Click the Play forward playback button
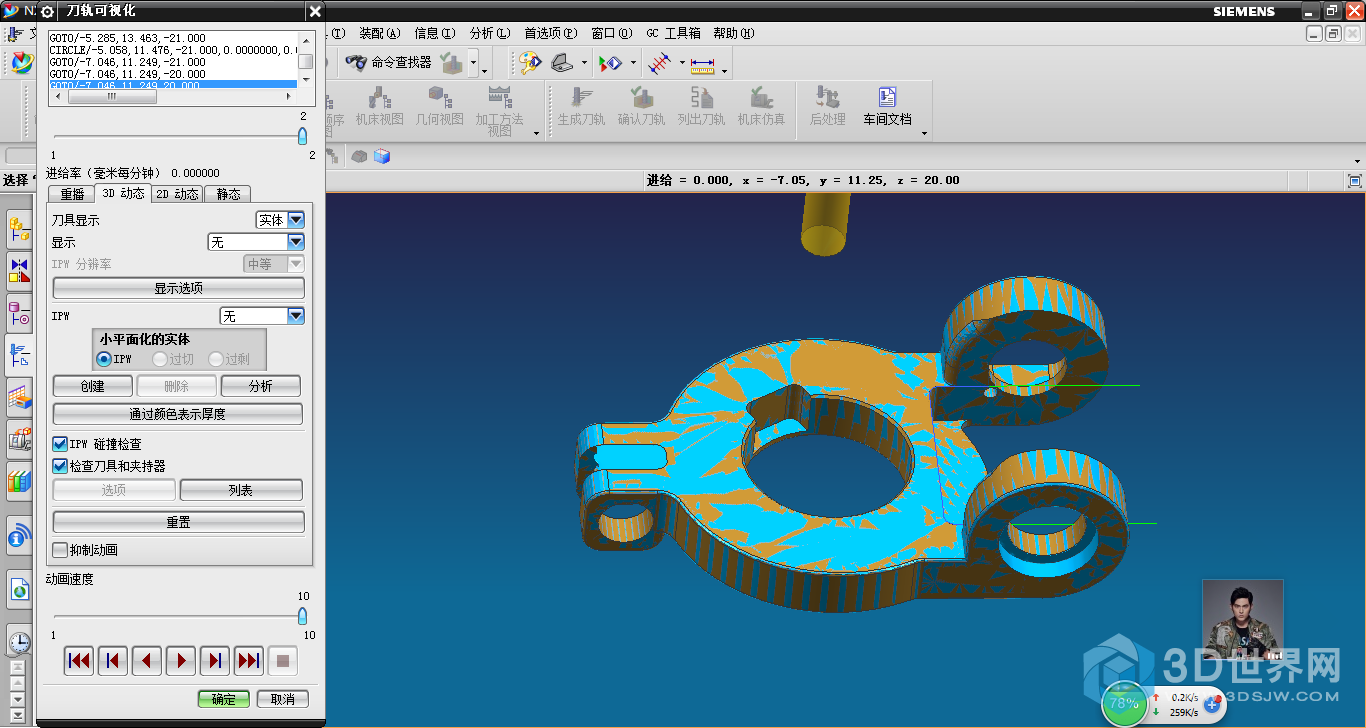This screenshot has width=1366, height=728. tap(181, 660)
